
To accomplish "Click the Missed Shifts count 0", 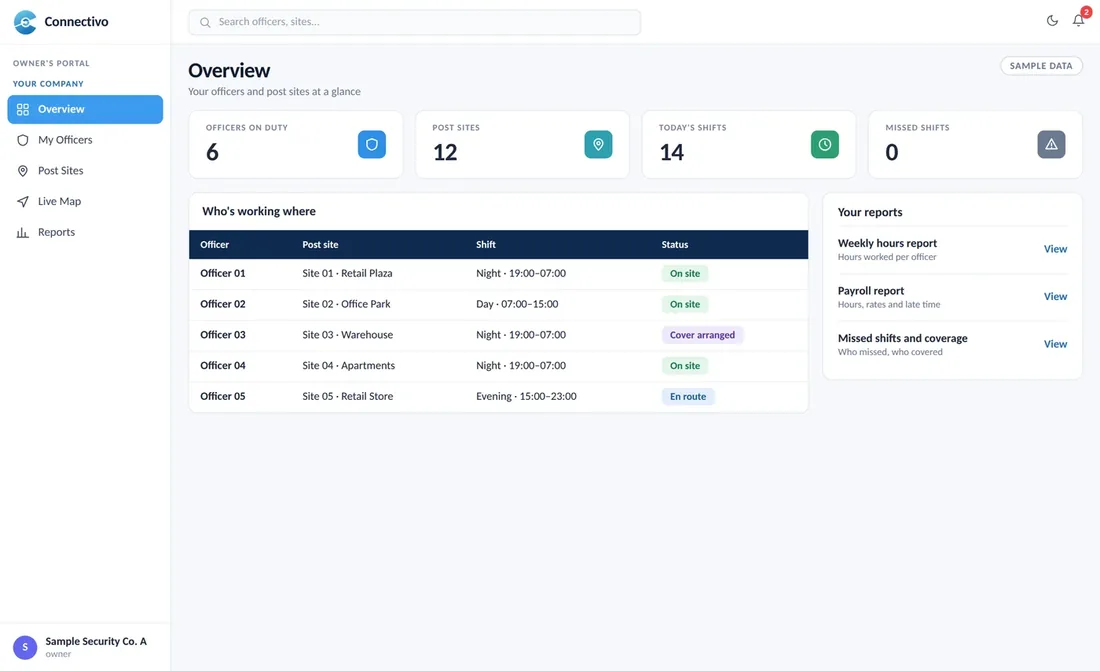I will coord(892,152).
